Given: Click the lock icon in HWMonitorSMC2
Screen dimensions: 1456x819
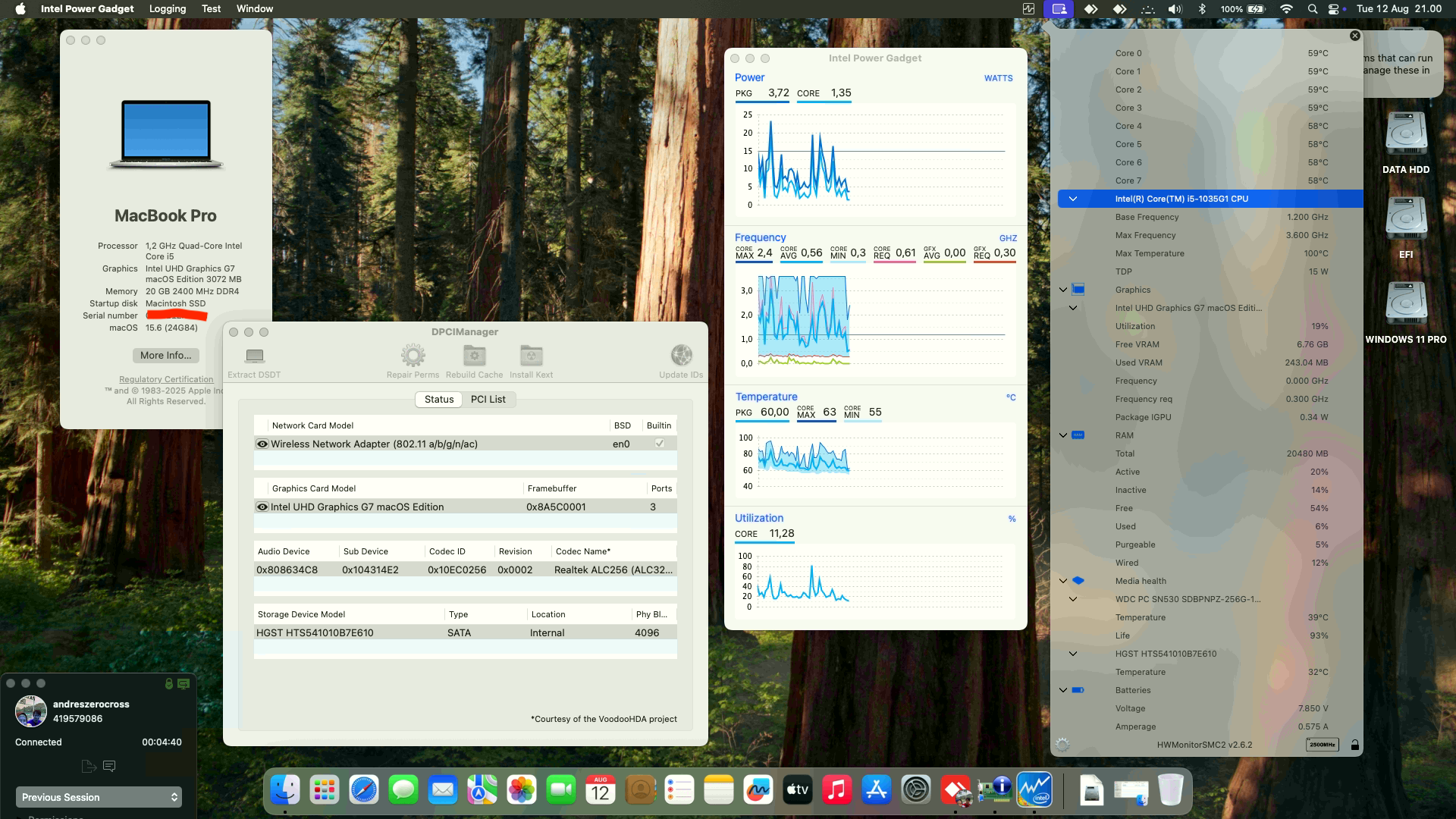Looking at the screenshot, I should point(1354,745).
